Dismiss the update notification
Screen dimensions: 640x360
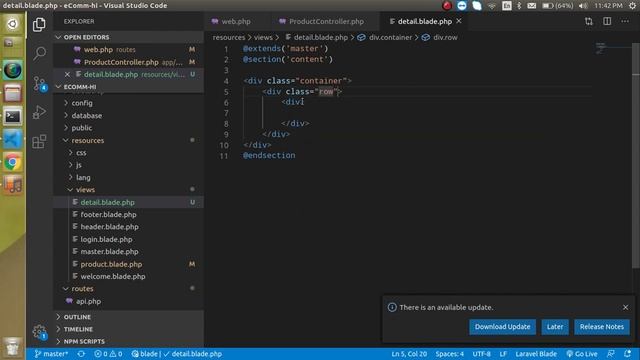click(x=625, y=307)
